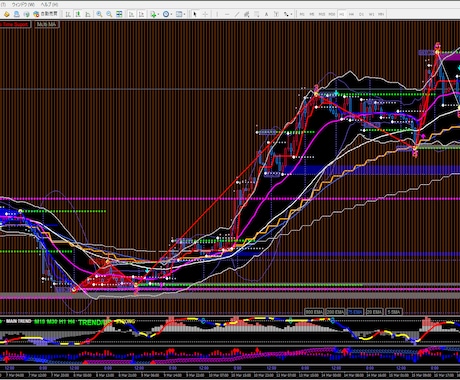Switch chart to line chart mode

tap(88, 14)
